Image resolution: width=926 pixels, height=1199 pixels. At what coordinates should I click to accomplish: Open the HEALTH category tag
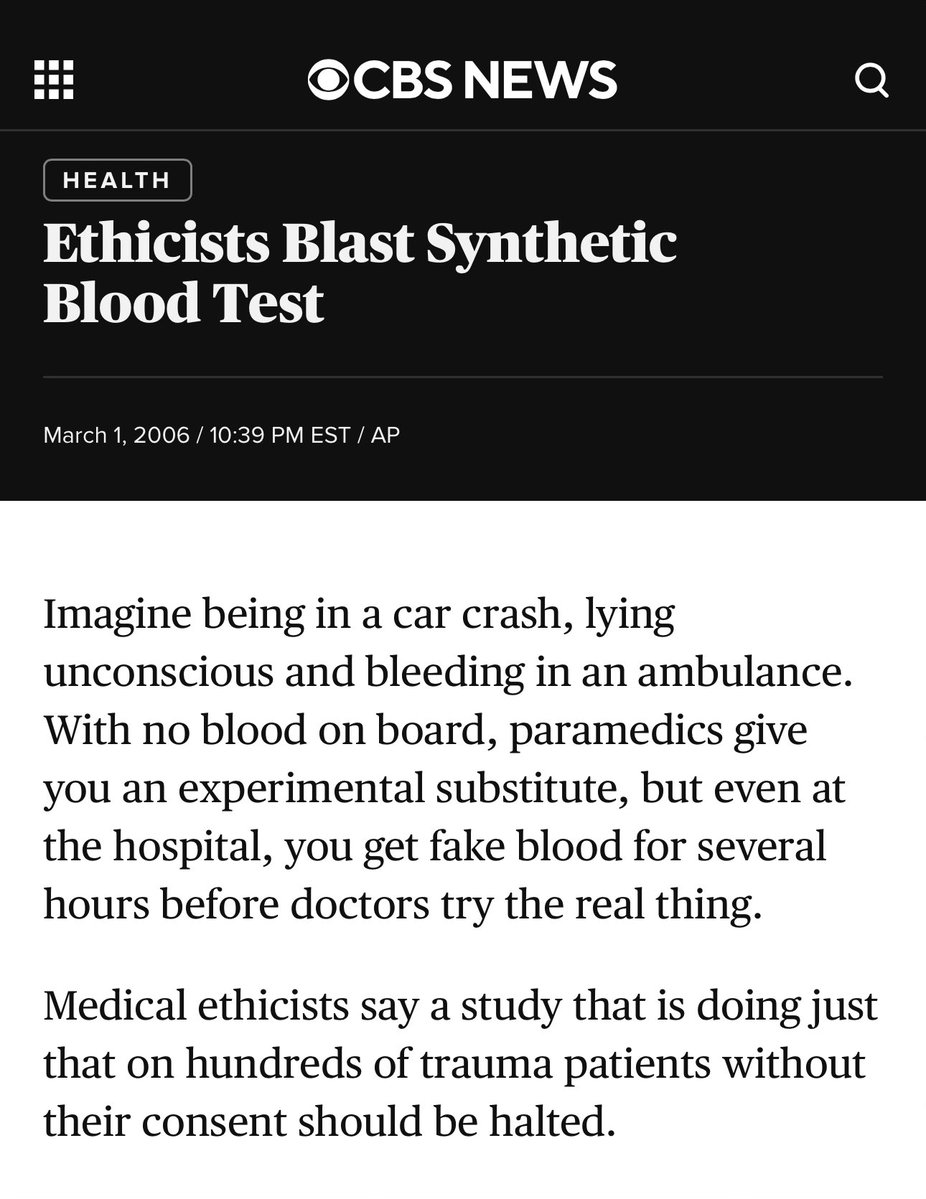[x=117, y=181]
